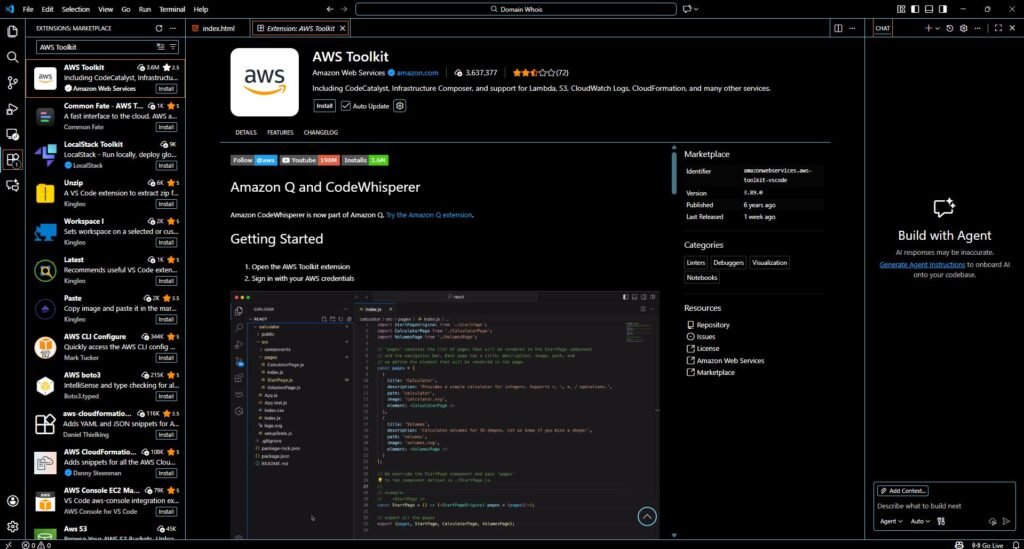Click the Domain Whois command center box
This screenshot has width=1024, height=549.
tap(516, 9)
